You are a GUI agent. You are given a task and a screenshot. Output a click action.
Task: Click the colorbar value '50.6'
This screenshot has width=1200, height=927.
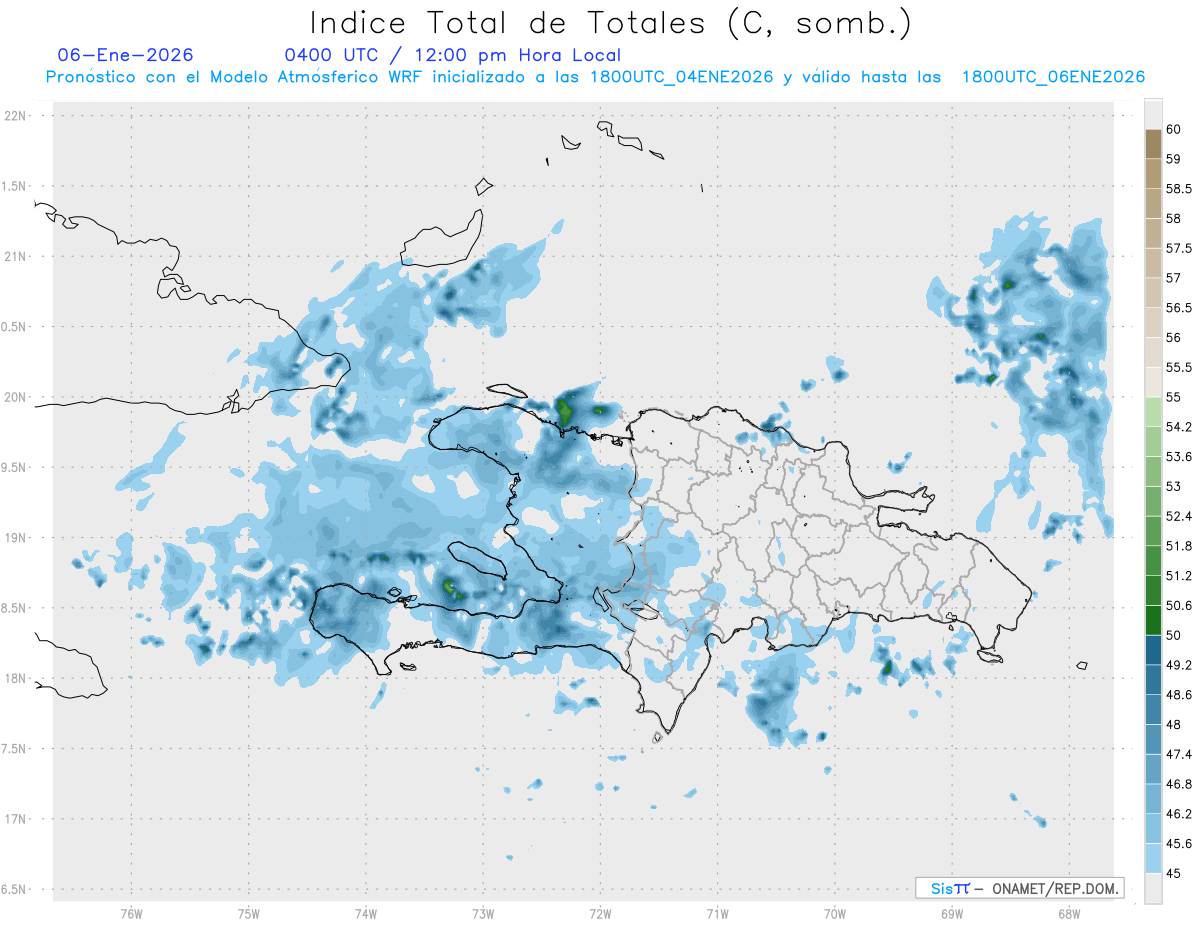click(x=1178, y=605)
